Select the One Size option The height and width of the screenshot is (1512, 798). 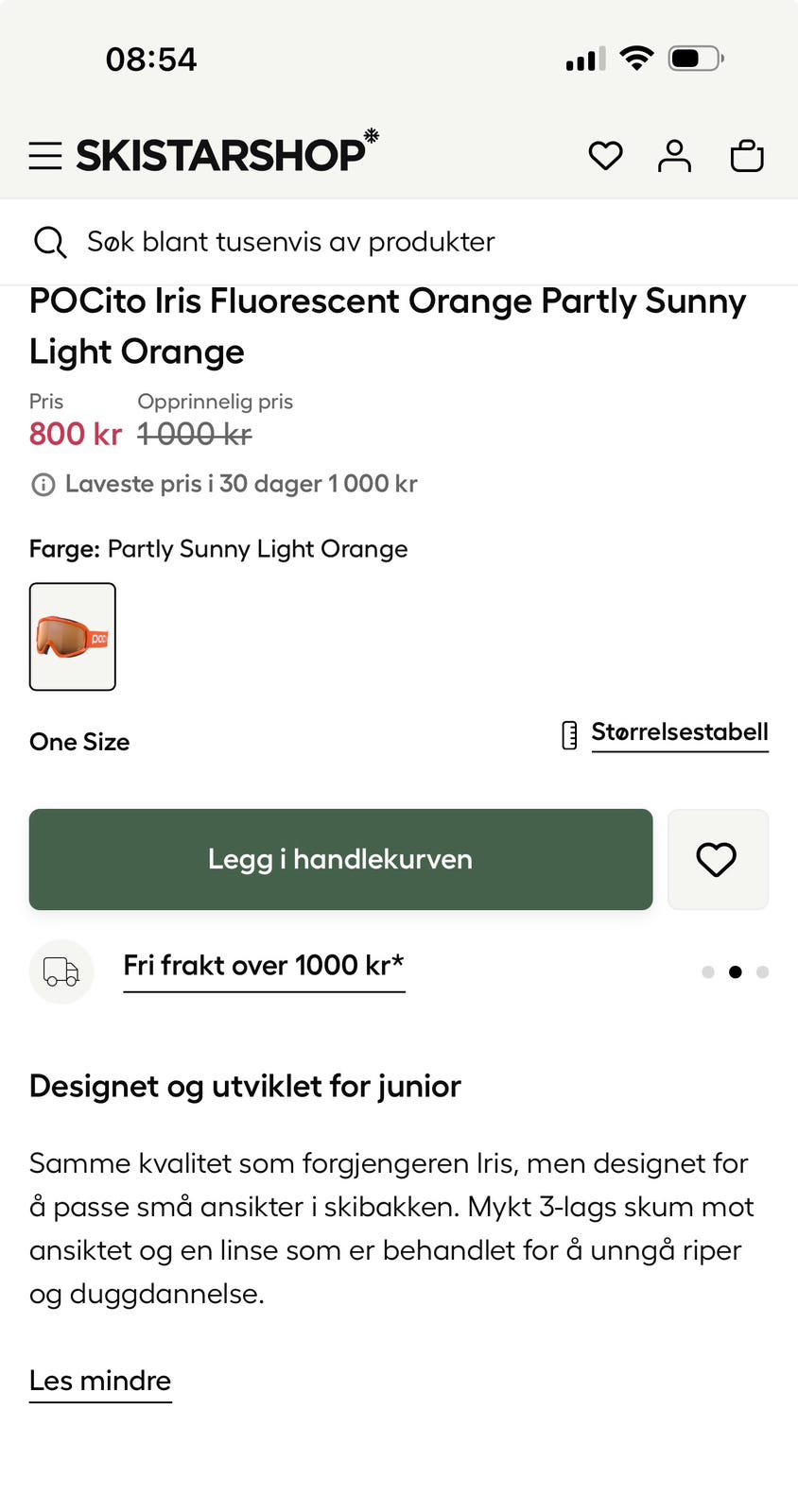[79, 742]
